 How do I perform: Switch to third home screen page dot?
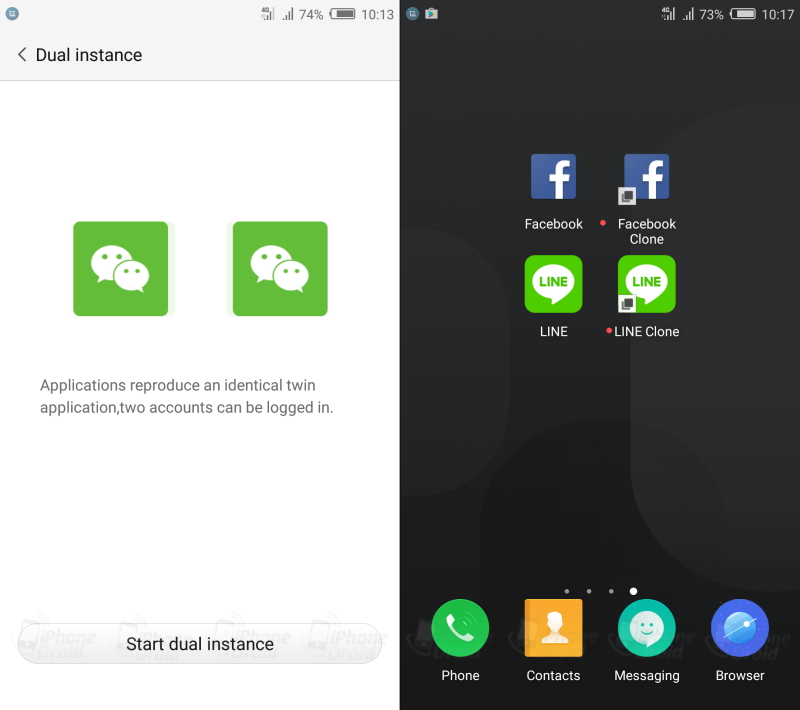[611, 591]
